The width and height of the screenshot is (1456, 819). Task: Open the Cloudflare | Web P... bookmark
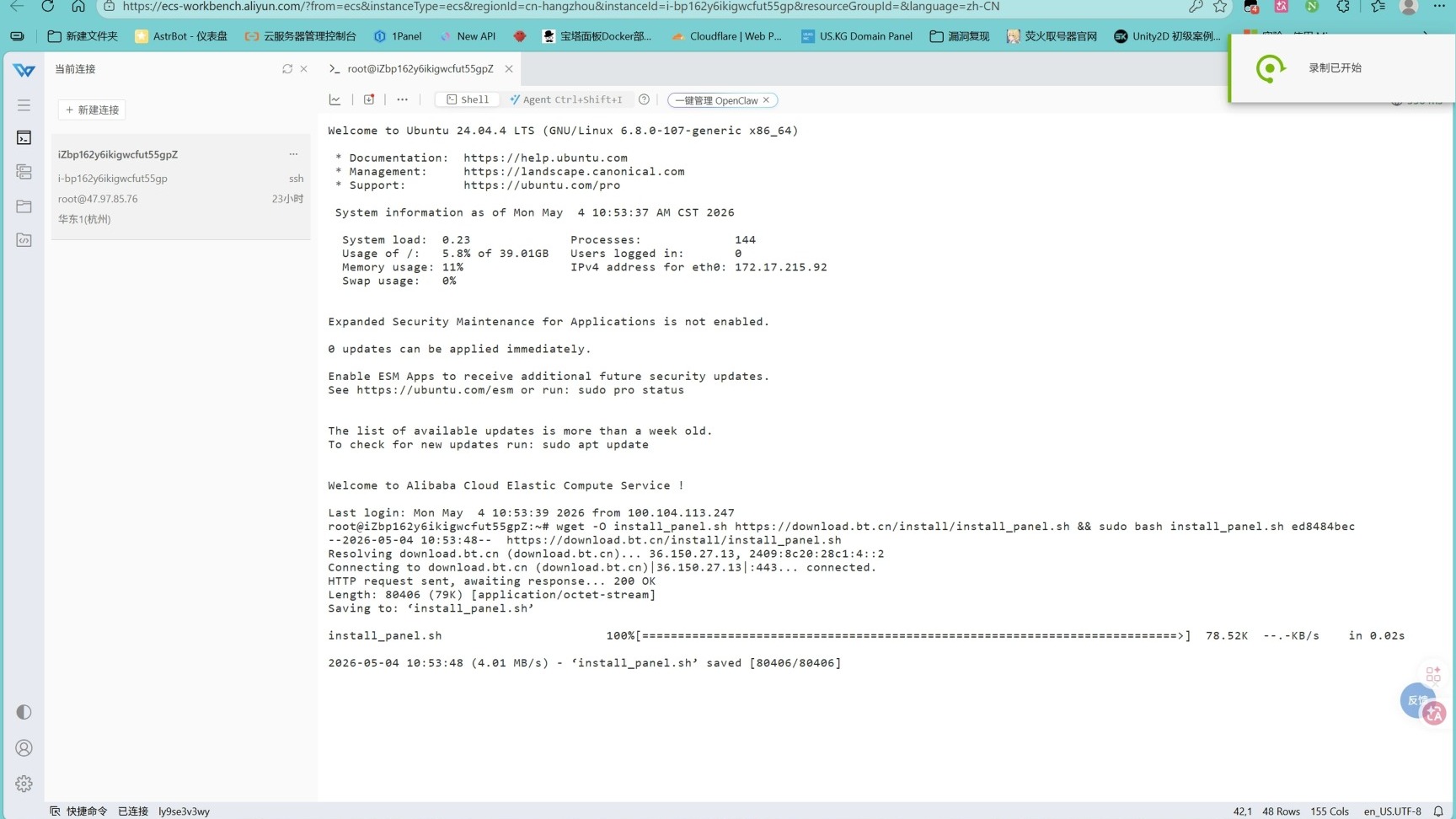[727, 36]
